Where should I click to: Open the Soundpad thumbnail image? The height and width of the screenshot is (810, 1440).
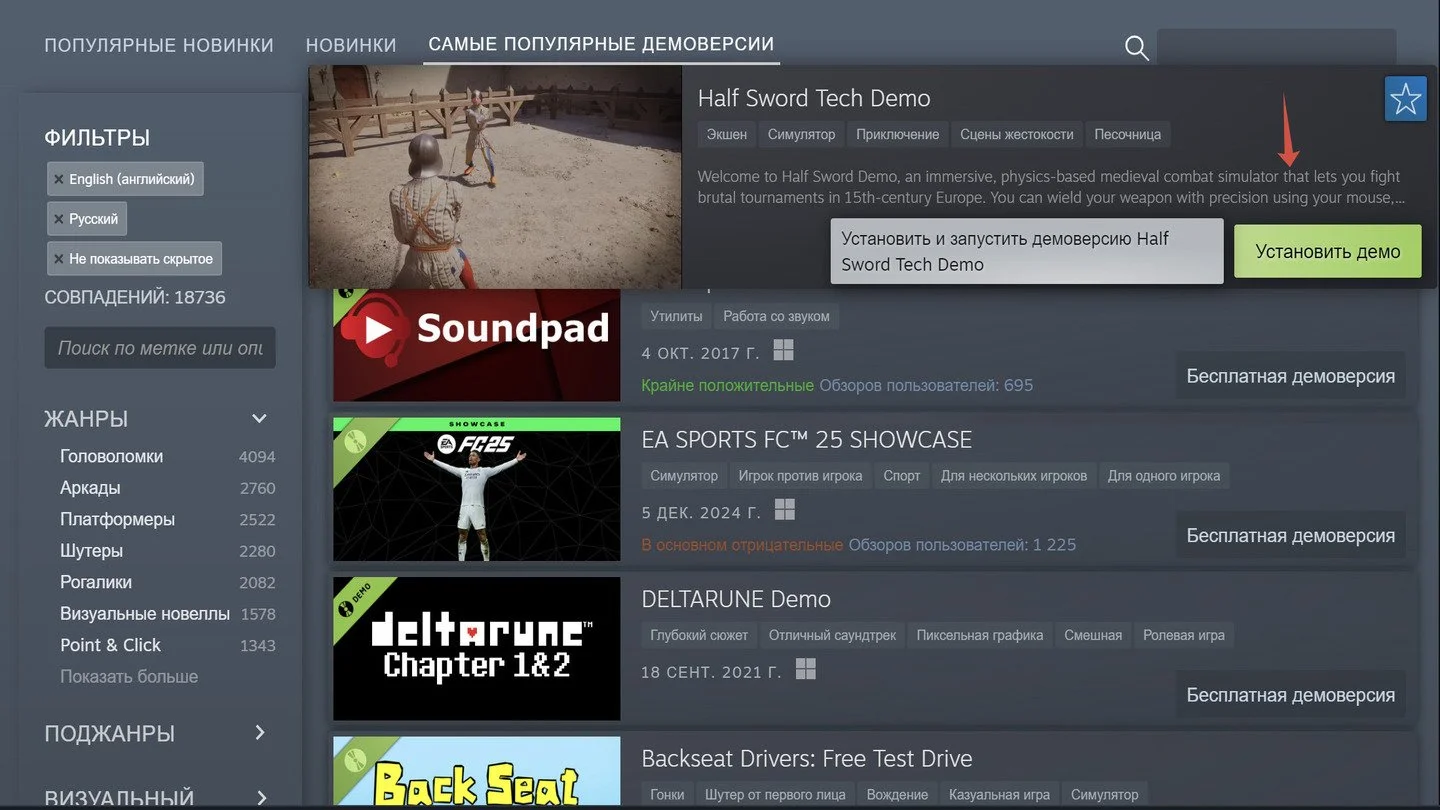click(476, 345)
